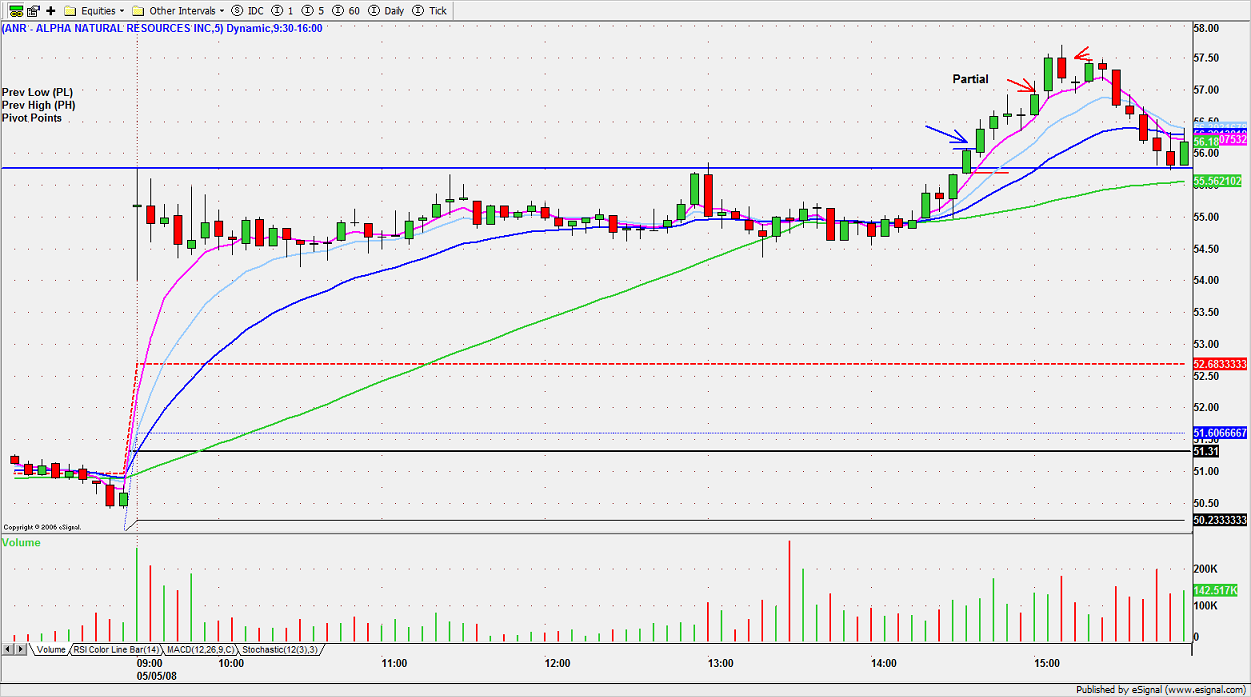Click the Partial annotation text on chart
Viewport: 1251px width, 697px height.
[x=969, y=79]
